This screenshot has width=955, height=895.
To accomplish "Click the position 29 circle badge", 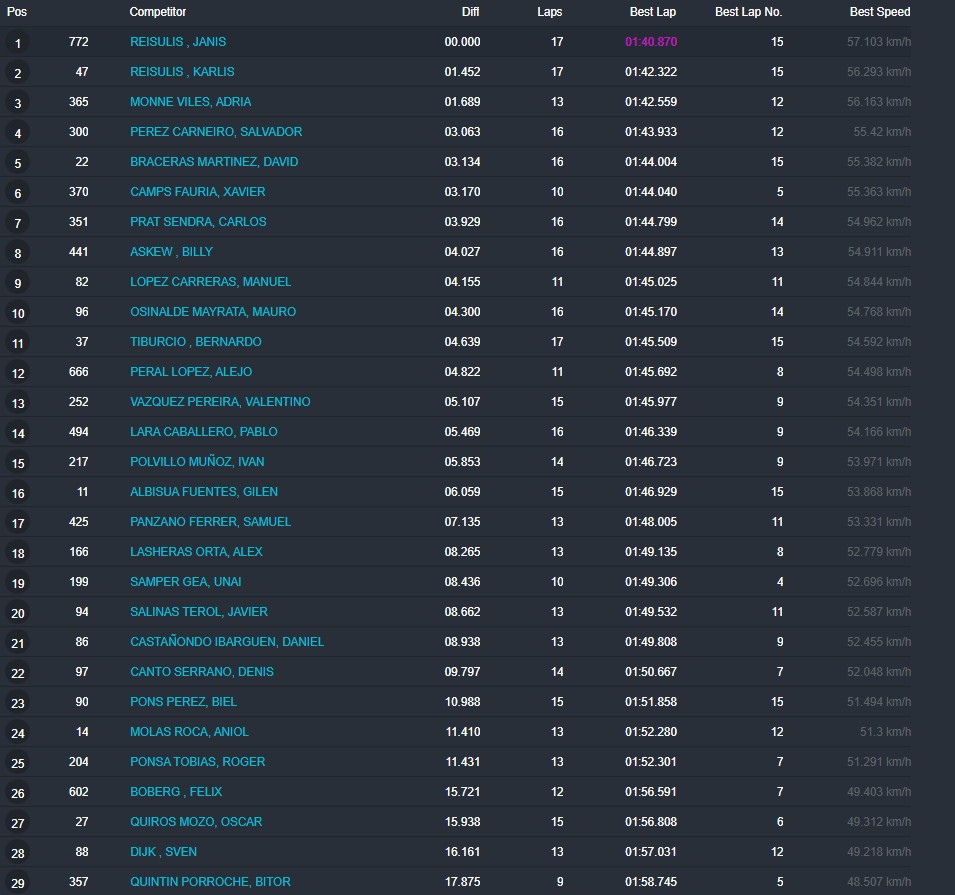I will pos(17,883).
